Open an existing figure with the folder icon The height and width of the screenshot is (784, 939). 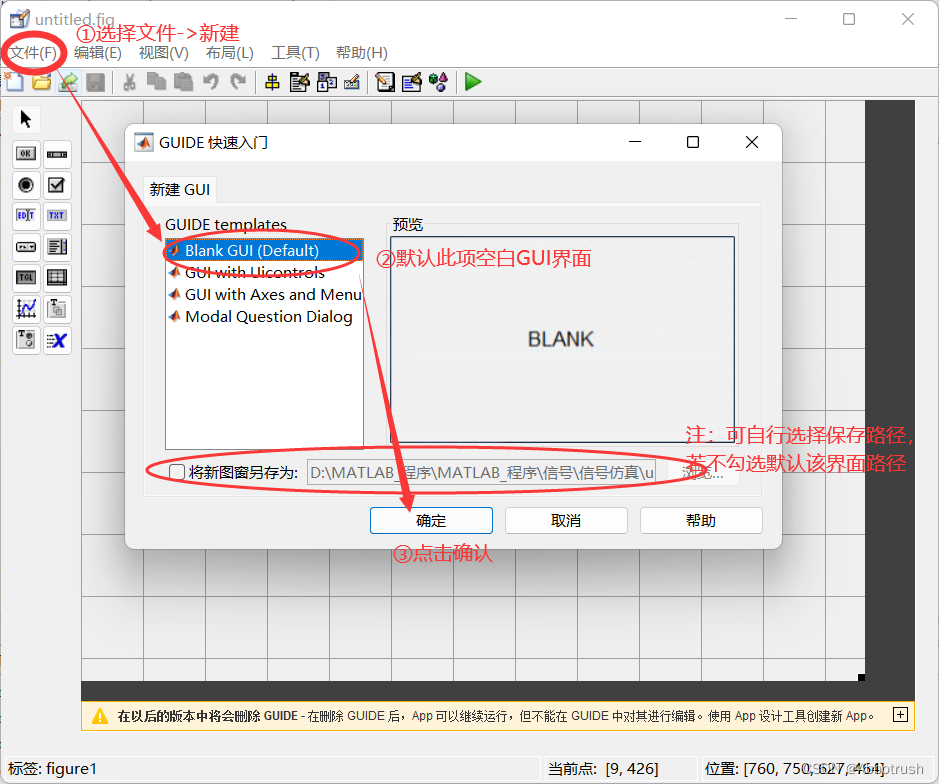pos(41,81)
